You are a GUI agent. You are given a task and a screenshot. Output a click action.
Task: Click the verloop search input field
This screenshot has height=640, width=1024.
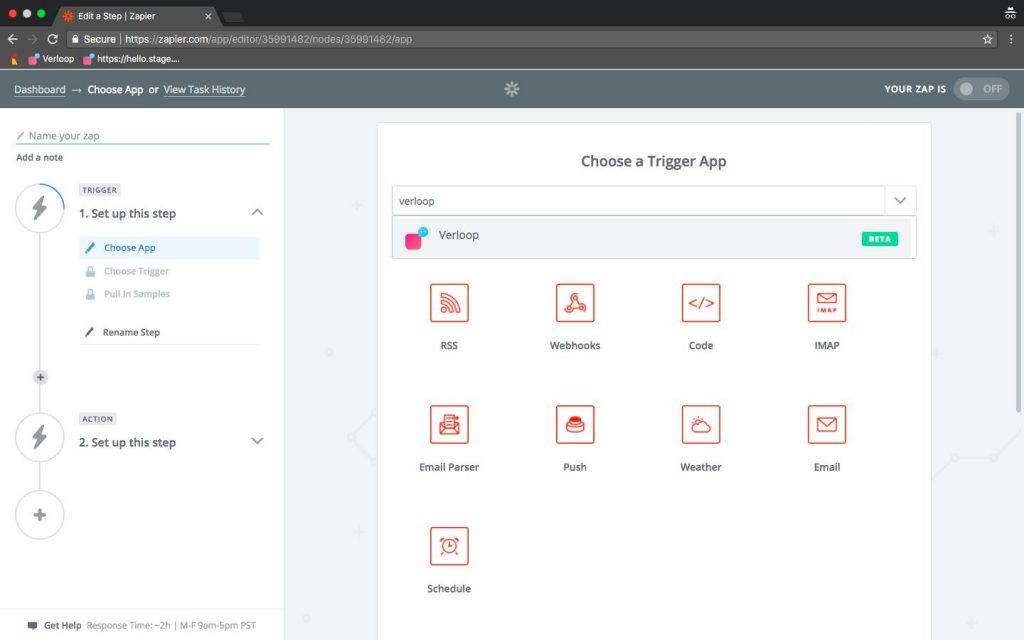(x=639, y=200)
